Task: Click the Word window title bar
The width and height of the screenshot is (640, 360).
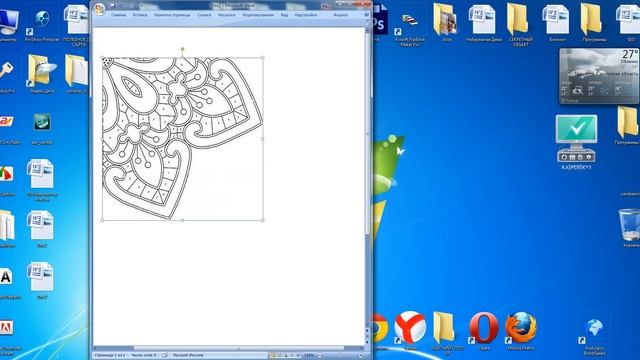Action: coord(233,6)
